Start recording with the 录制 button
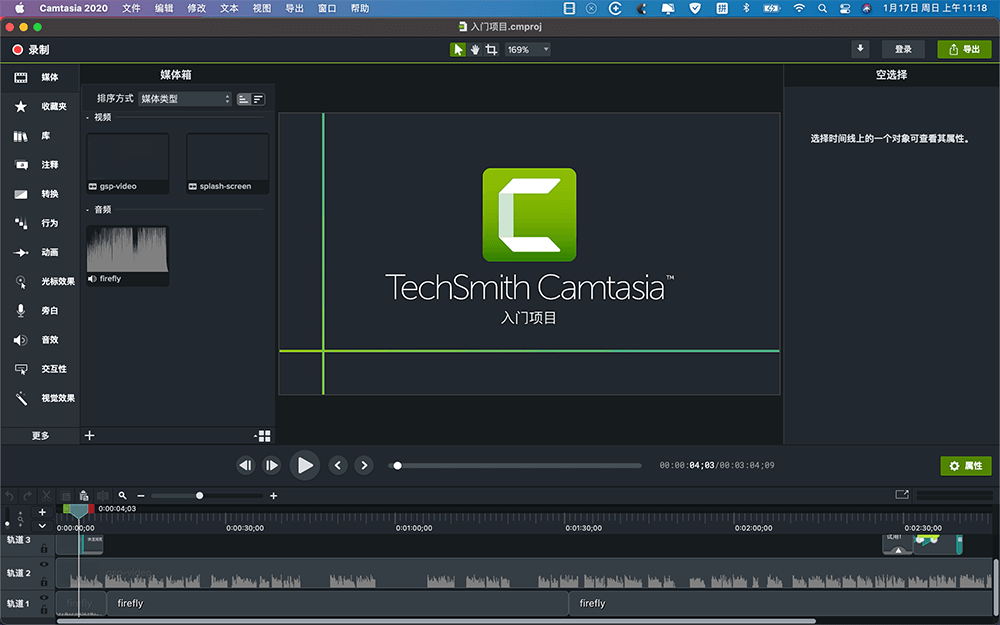 coord(31,50)
